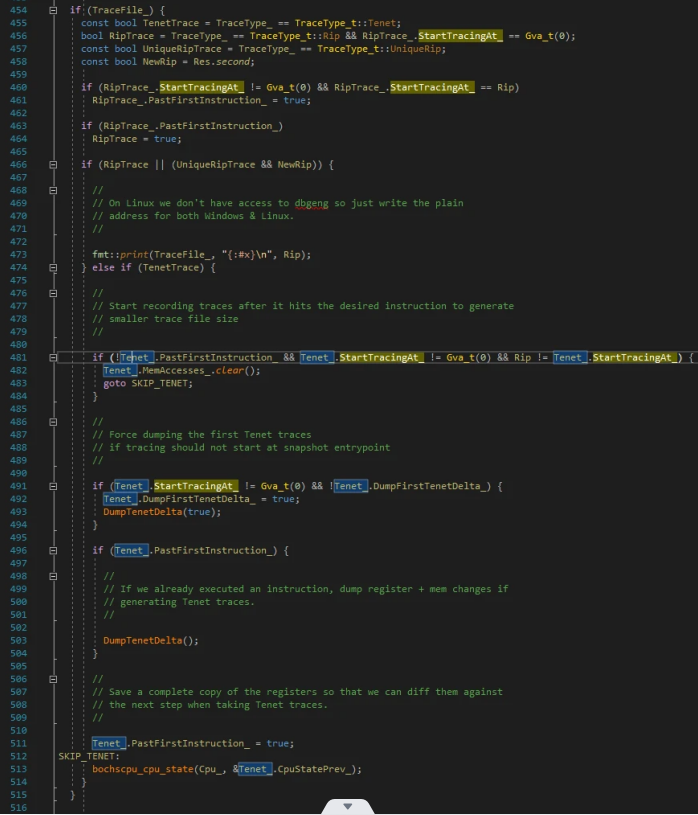Image resolution: width=698 pixels, height=815 pixels.
Task: Collapse the fold at line 491
Action: [53, 486]
